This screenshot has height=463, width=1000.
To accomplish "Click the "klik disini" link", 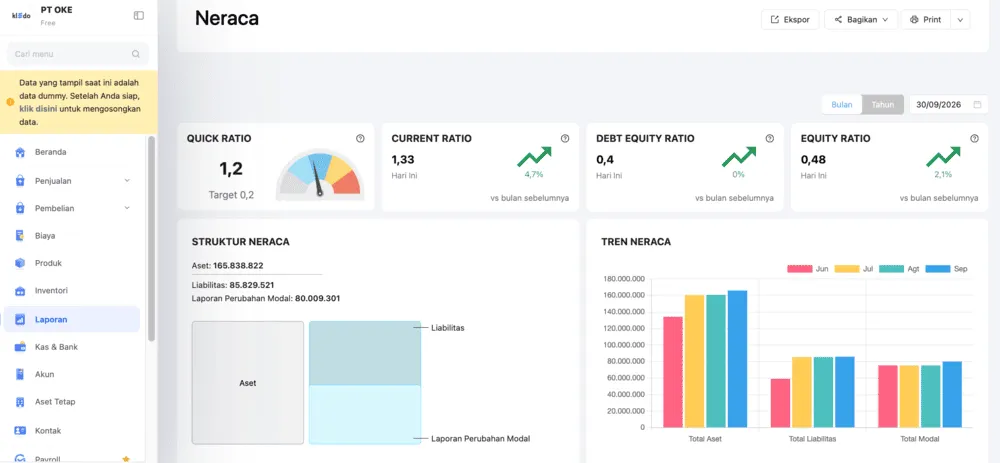I will coord(38,108).
